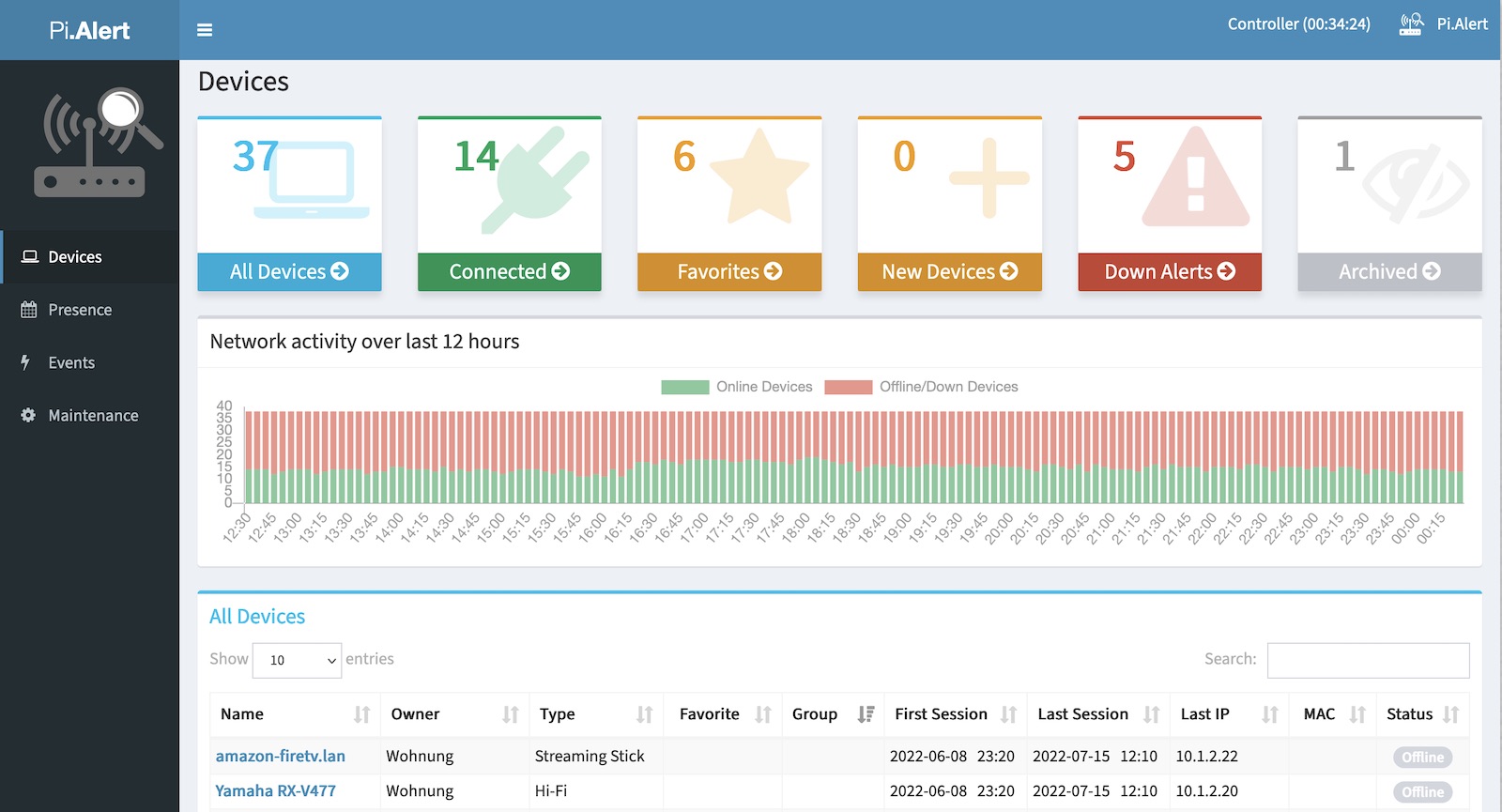Click the plug icon on Connected card
Image resolution: width=1502 pixels, height=812 pixels.
click(x=536, y=179)
